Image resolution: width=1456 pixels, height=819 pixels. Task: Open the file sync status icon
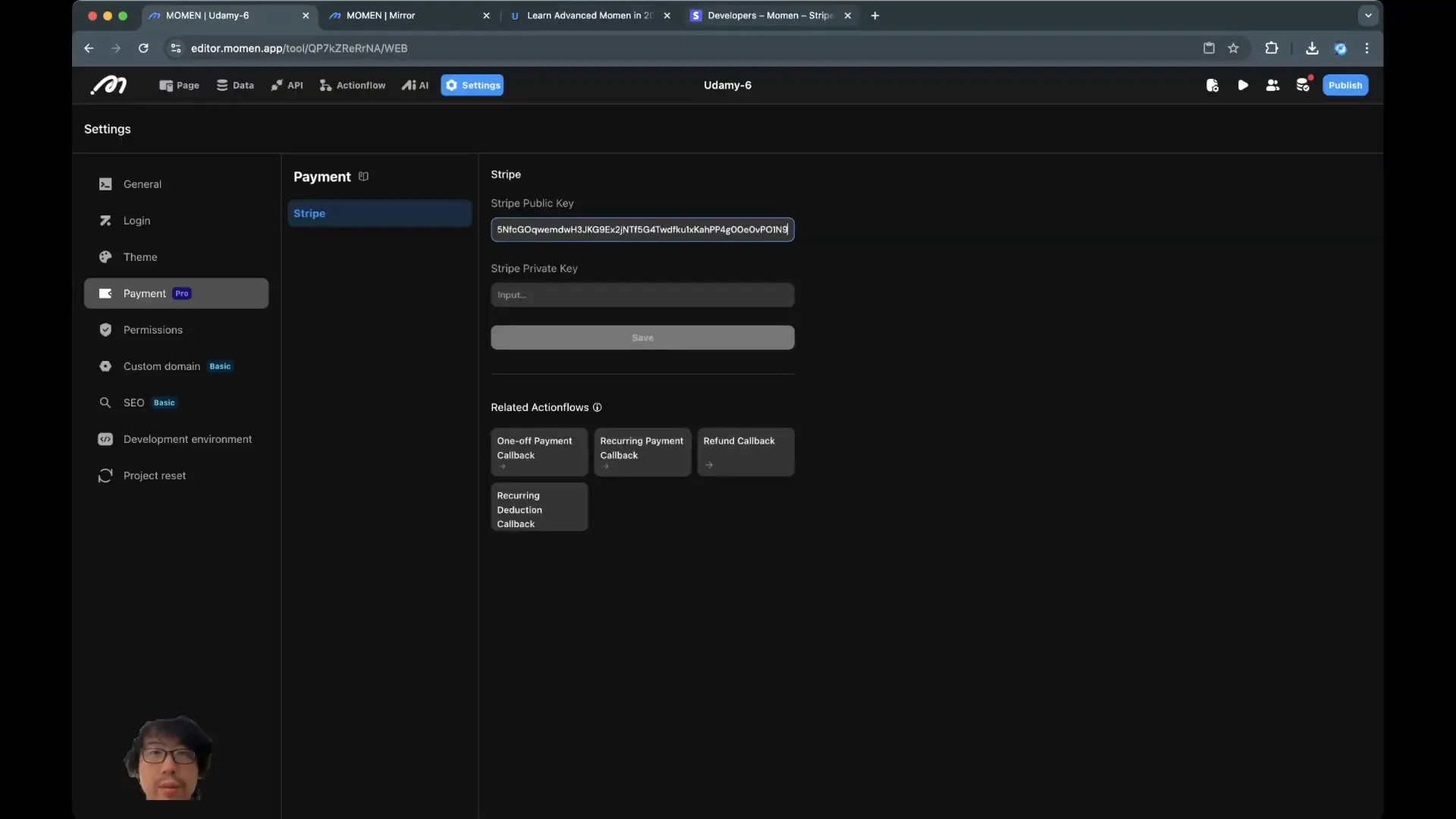pyautogui.click(x=1213, y=85)
